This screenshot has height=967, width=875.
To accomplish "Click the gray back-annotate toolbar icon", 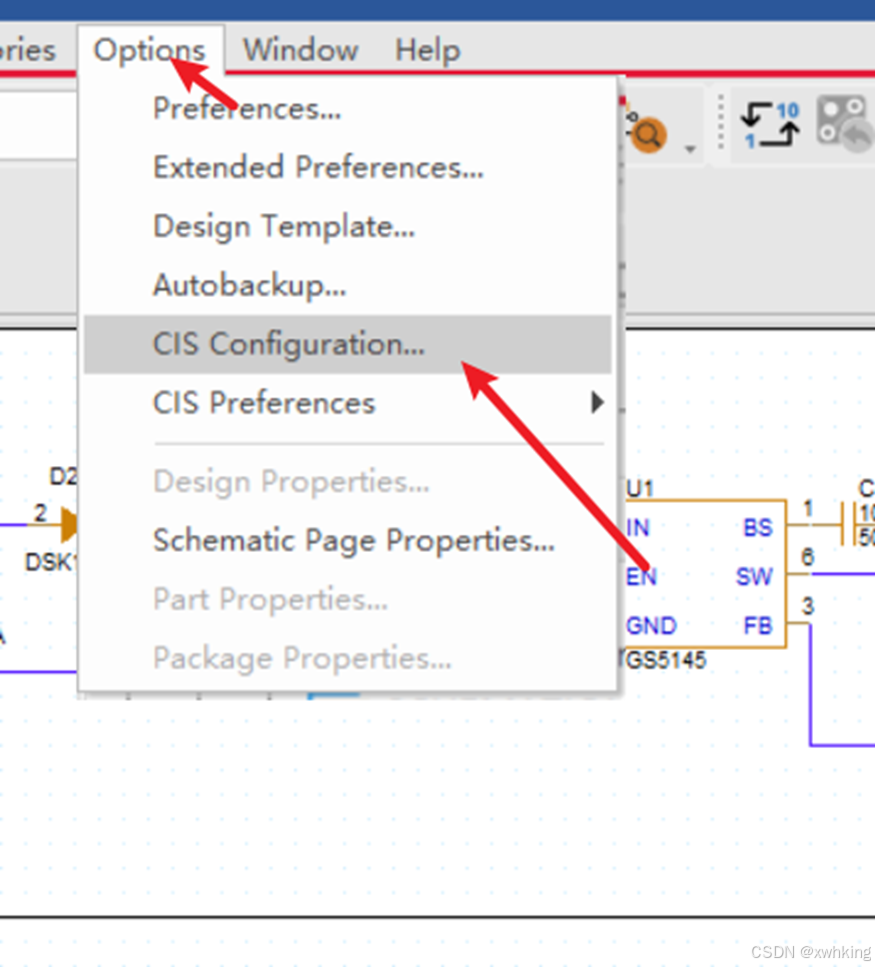I will pos(844,123).
